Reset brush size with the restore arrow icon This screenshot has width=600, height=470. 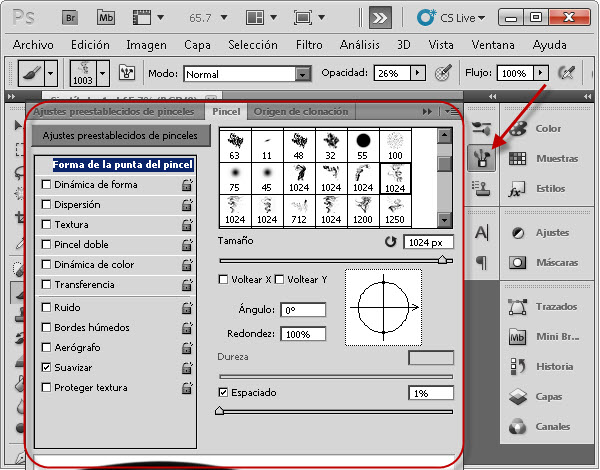(390, 242)
